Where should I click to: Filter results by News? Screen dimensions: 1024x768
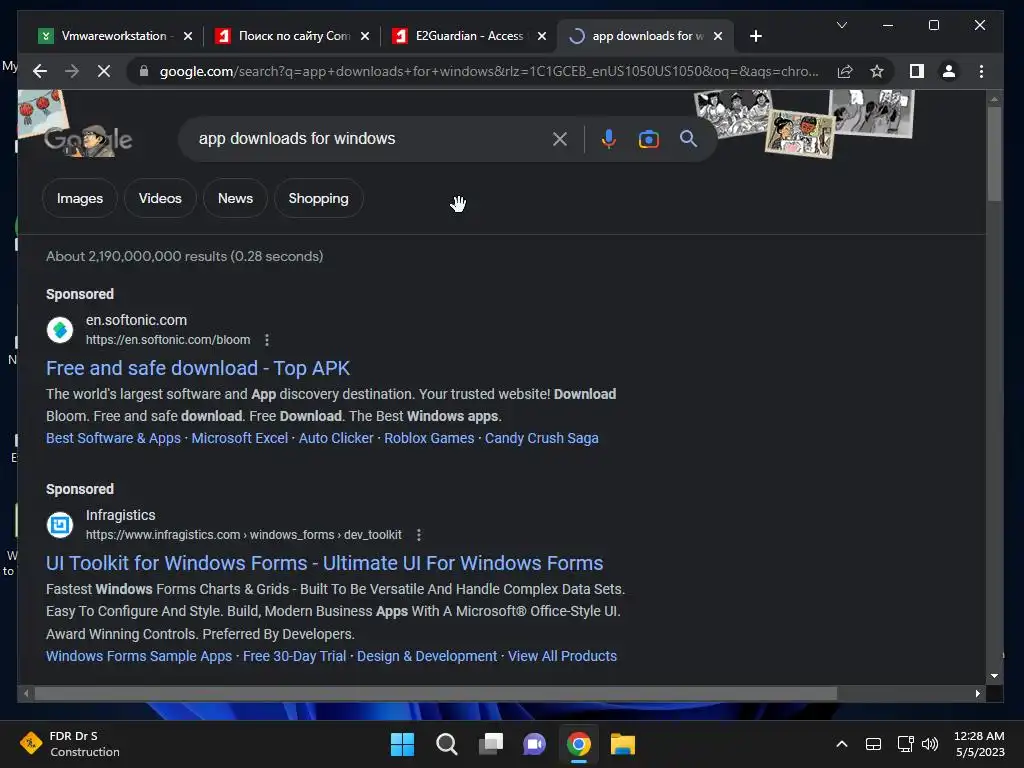coord(235,198)
